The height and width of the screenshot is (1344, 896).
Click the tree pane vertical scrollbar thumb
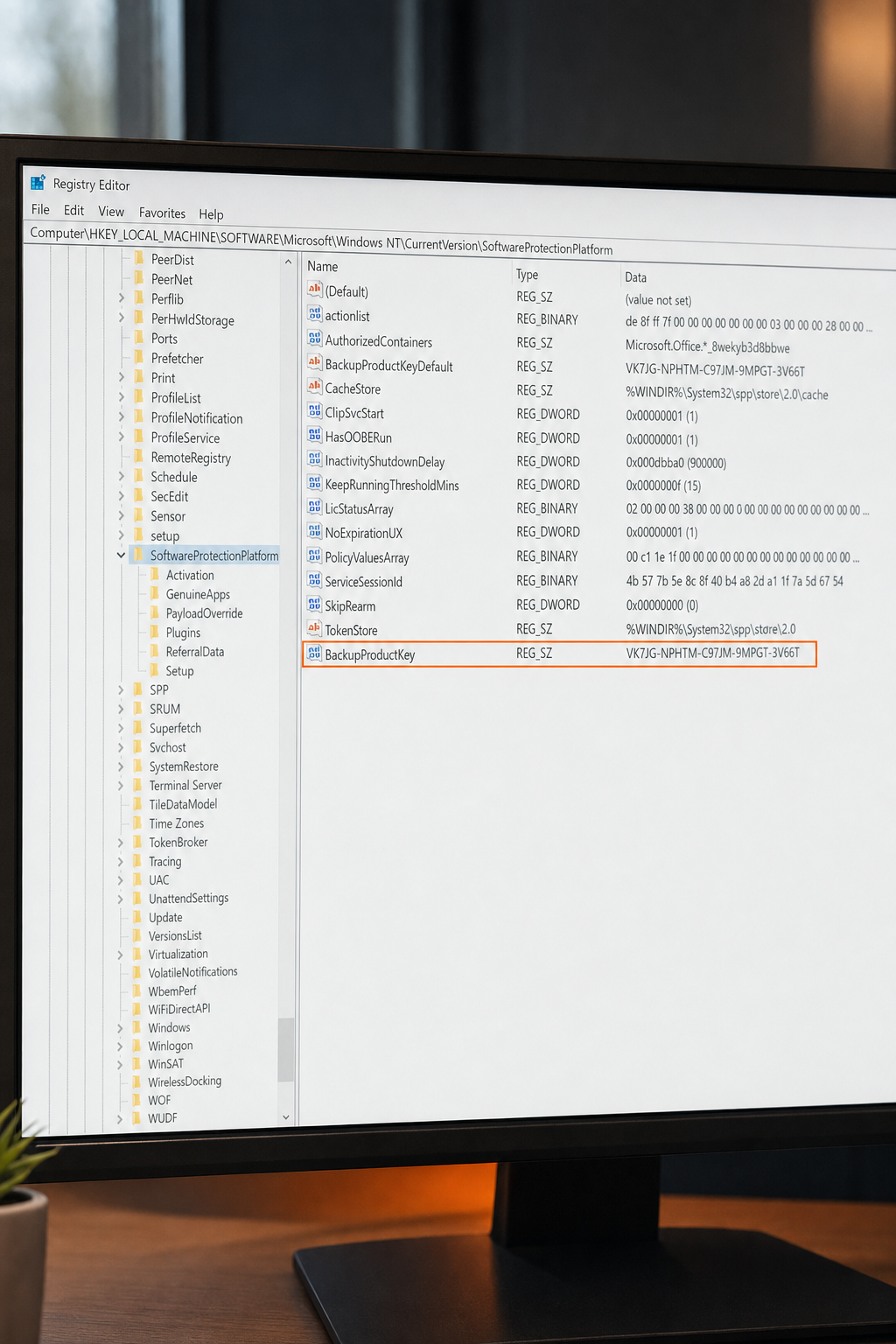285,1050
